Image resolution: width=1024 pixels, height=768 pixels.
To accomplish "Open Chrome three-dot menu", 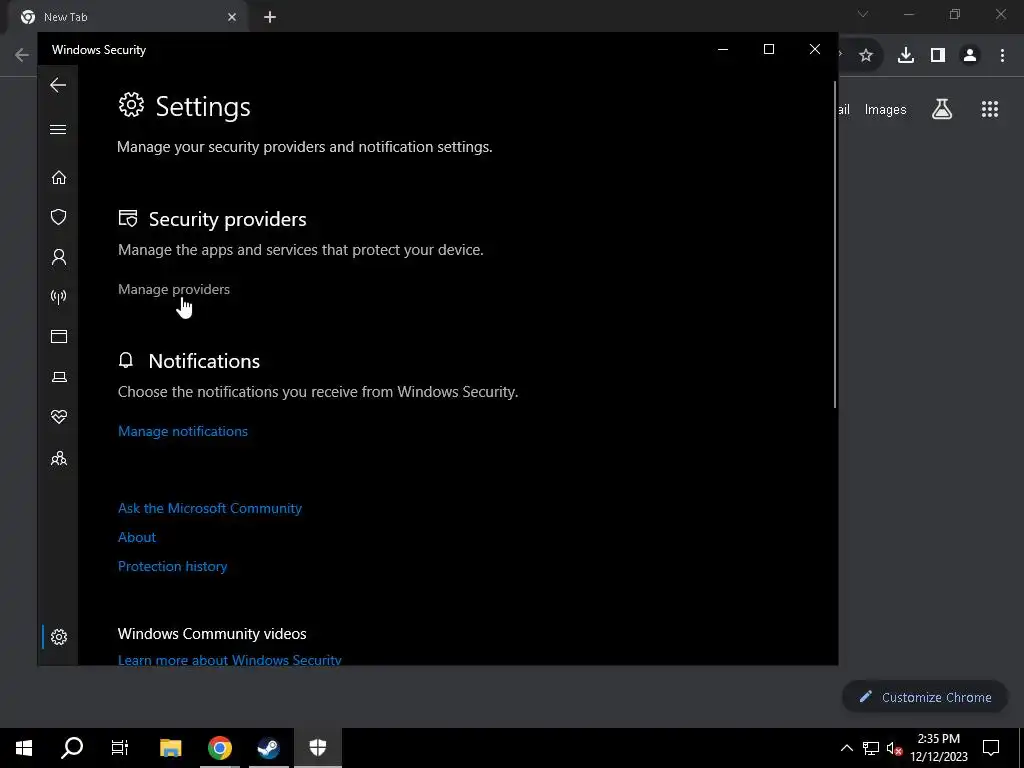I will point(1002,56).
